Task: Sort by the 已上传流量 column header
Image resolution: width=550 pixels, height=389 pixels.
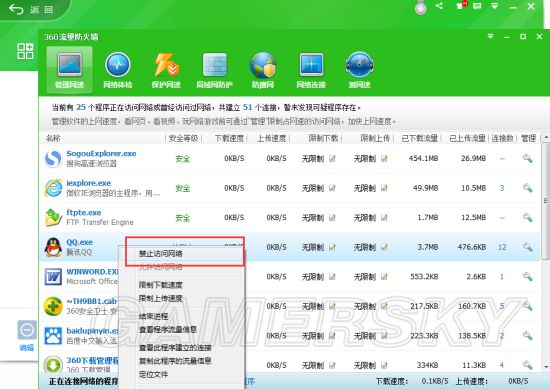Action: (467, 138)
